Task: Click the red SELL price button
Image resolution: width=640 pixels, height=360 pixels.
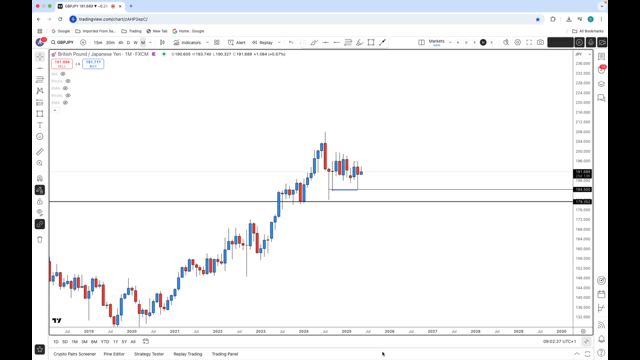Action: 62,64
